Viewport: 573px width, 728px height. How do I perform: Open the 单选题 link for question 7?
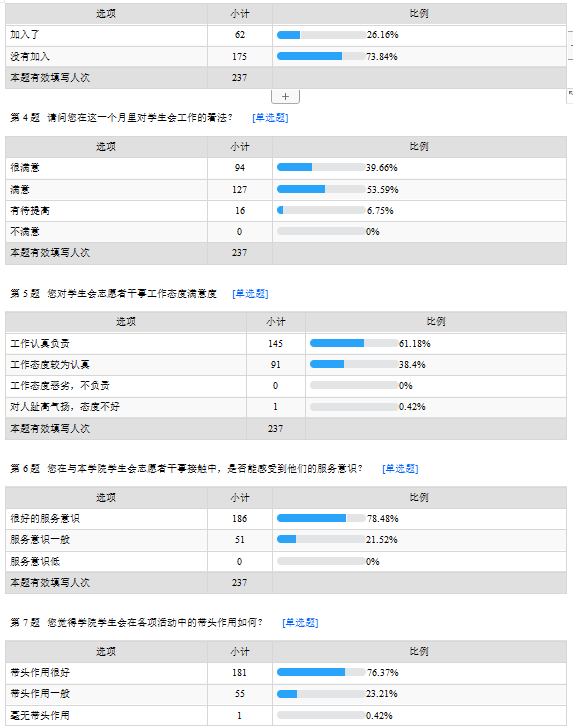pyautogui.click(x=300, y=623)
